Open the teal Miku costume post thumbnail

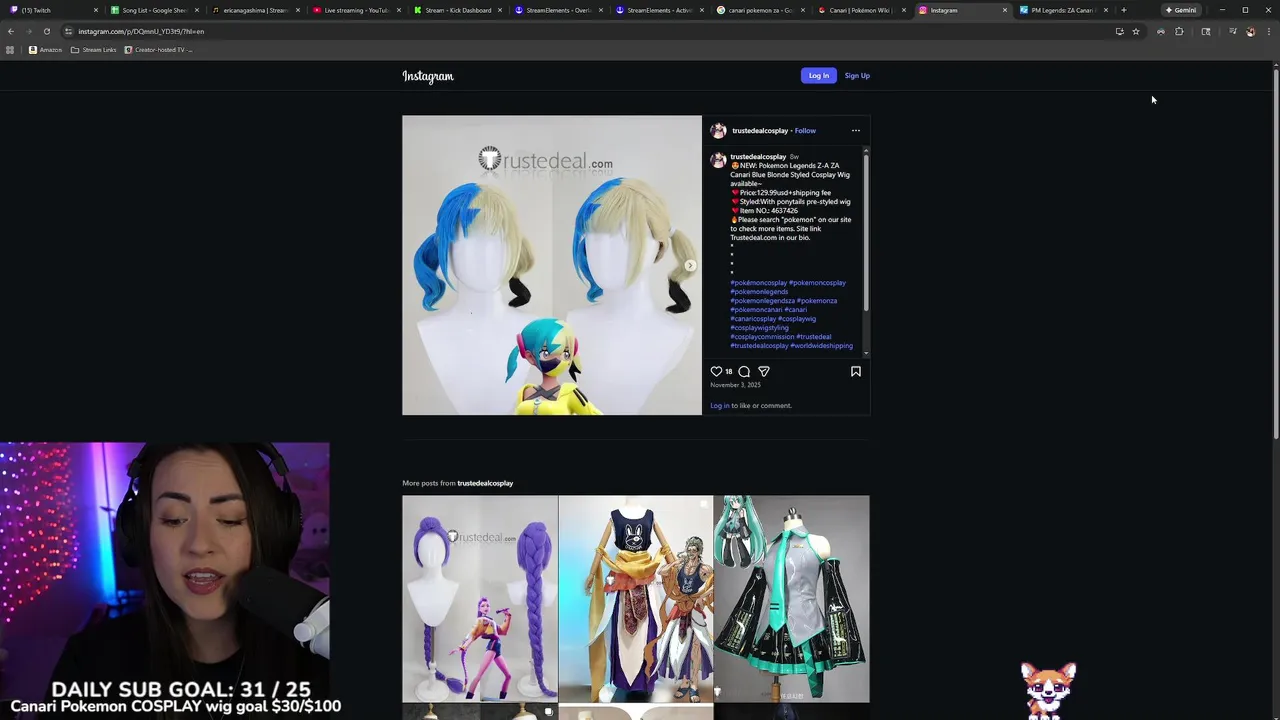(x=792, y=599)
